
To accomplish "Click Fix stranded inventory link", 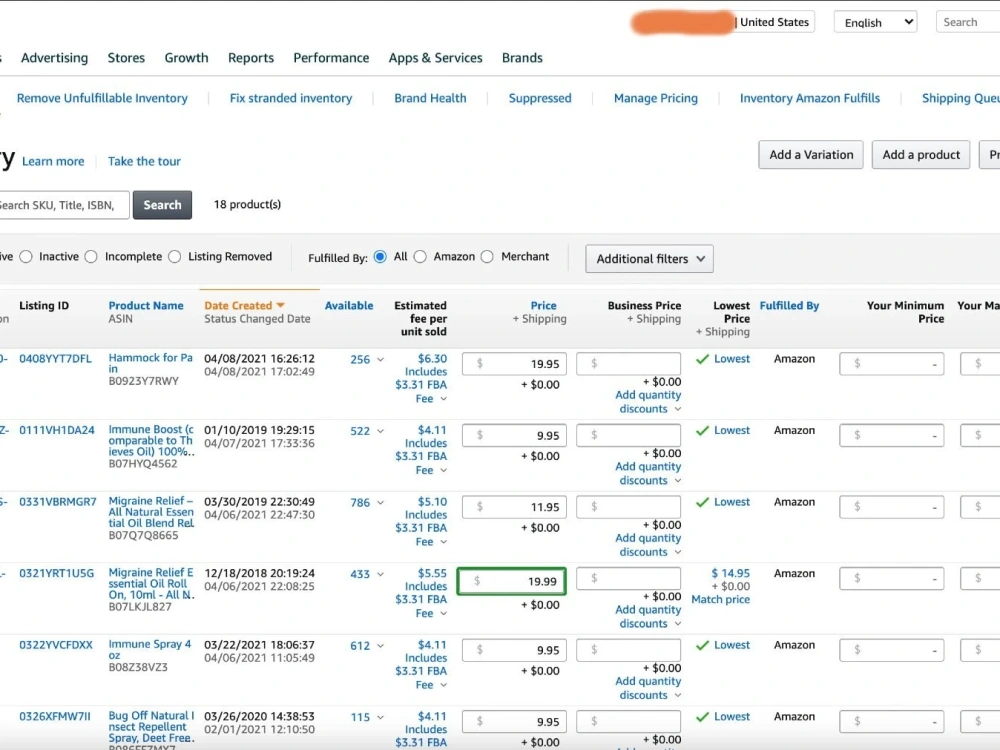I will coord(291,98).
